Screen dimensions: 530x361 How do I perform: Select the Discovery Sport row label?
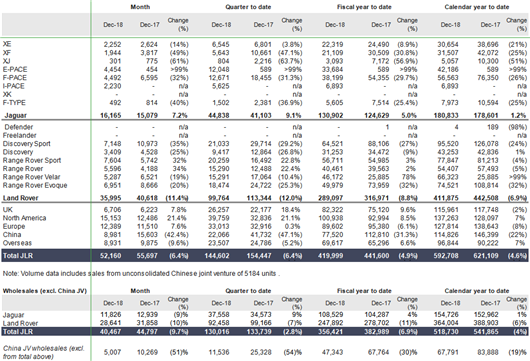pos(26,144)
